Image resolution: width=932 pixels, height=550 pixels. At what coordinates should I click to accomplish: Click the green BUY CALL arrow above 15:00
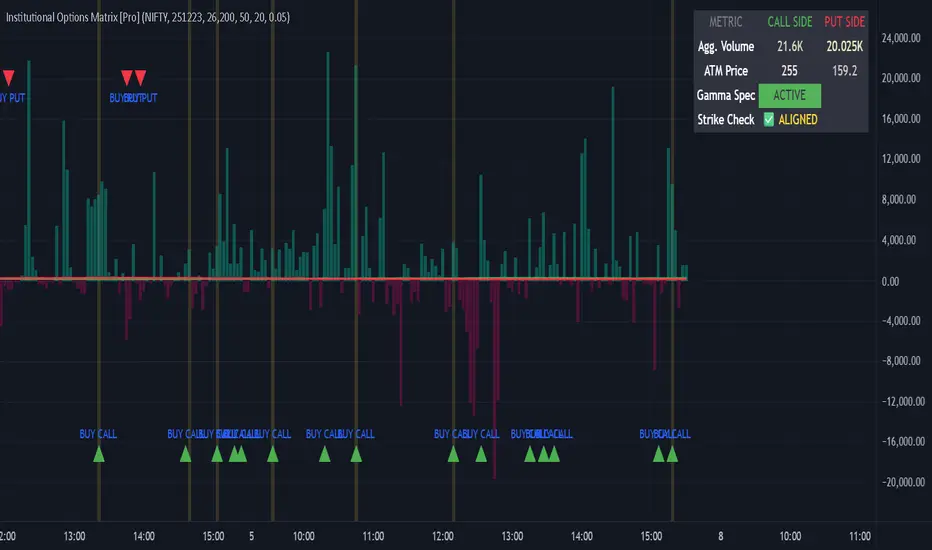tap(217, 455)
